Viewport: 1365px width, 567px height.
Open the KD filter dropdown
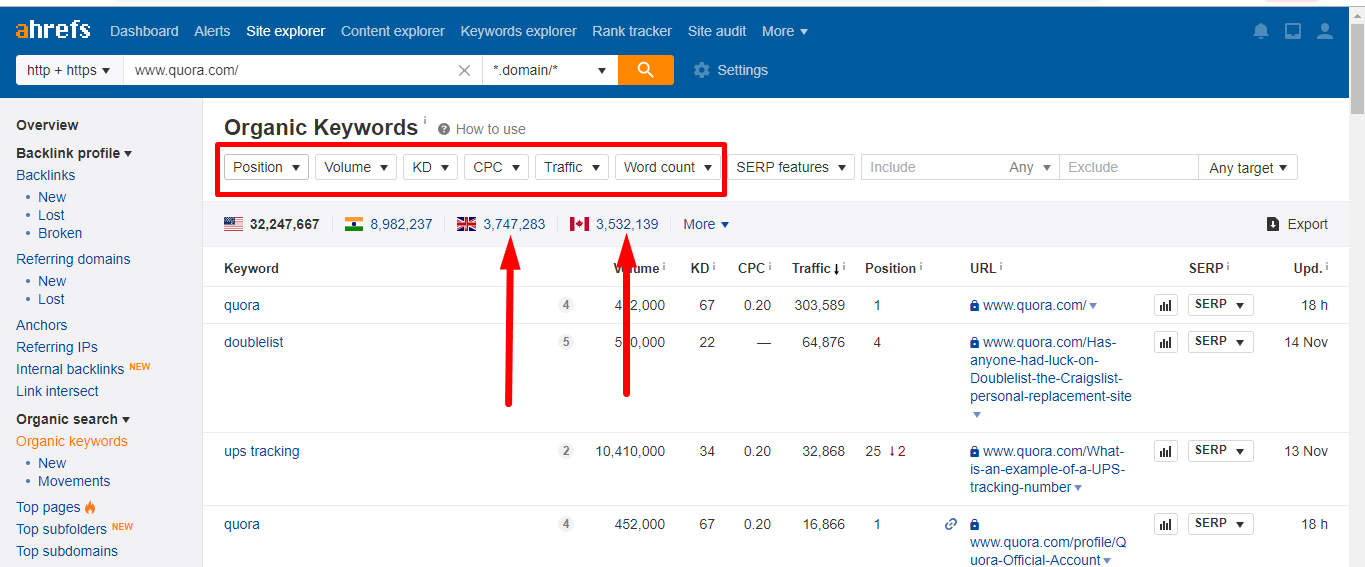click(x=431, y=167)
